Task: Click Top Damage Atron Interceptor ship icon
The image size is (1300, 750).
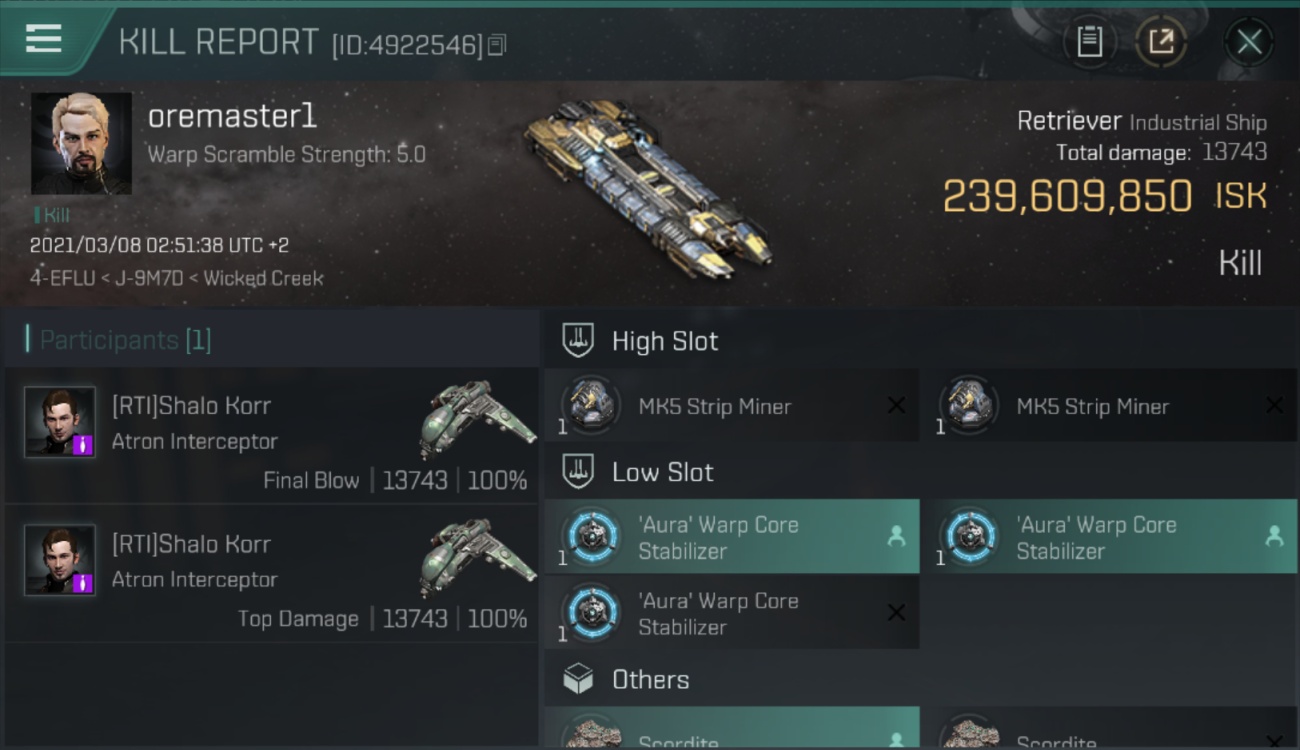Action: click(475, 555)
